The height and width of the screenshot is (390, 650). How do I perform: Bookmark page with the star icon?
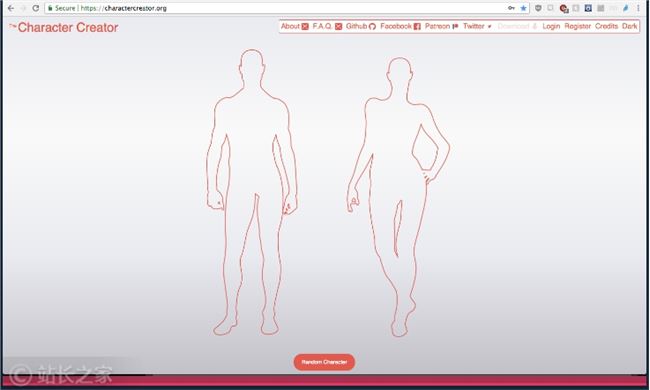pyautogui.click(x=524, y=8)
